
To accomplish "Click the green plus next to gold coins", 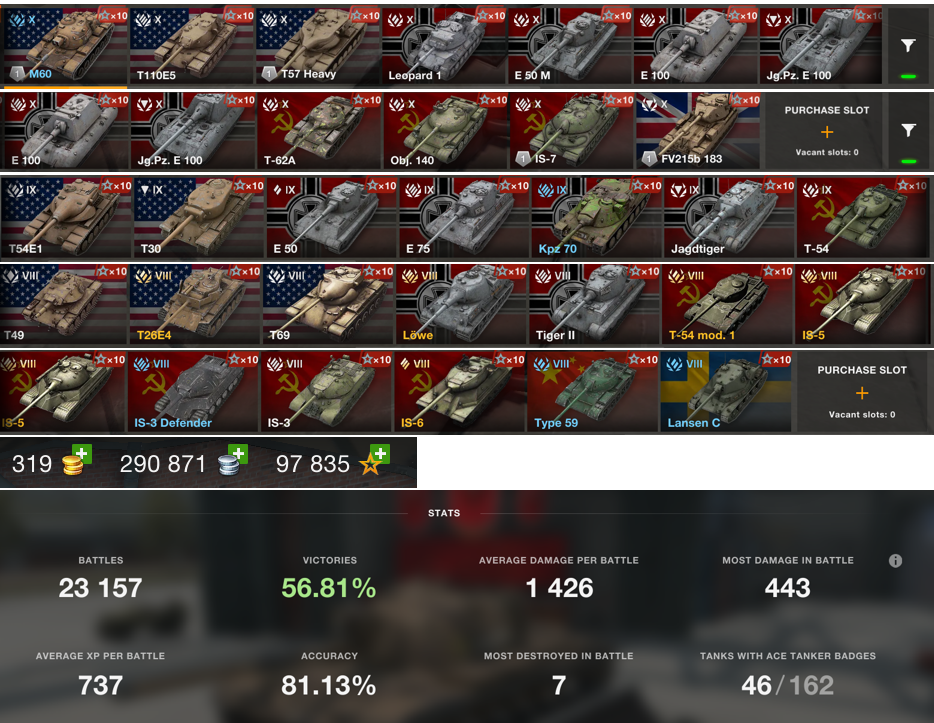I will coord(82,454).
